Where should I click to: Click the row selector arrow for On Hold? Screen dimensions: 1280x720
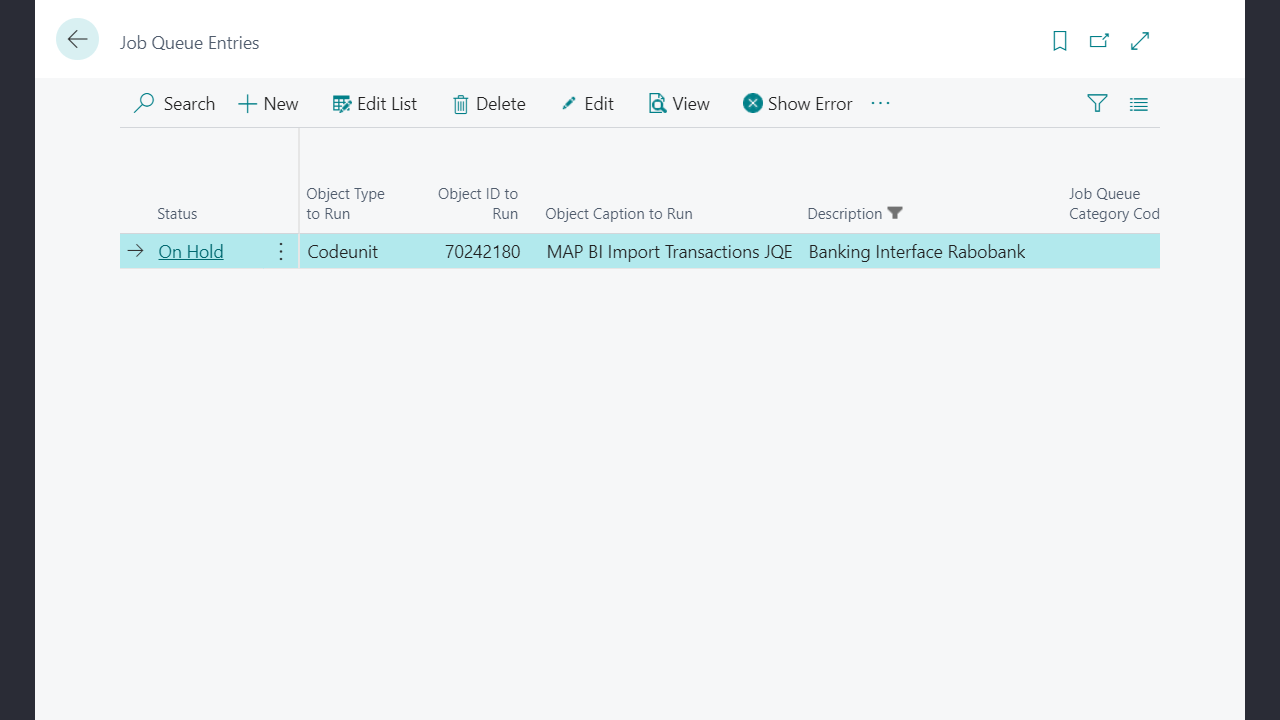pyautogui.click(x=136, y=251)
